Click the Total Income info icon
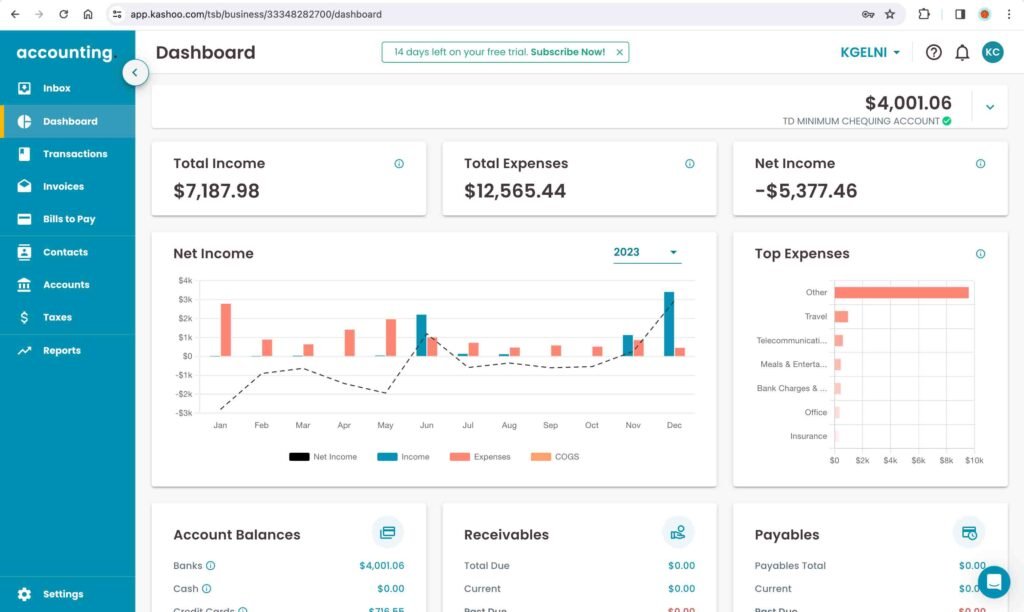Screen dimensions: 1024x612 pyautogui.click(x=398, y=163)
